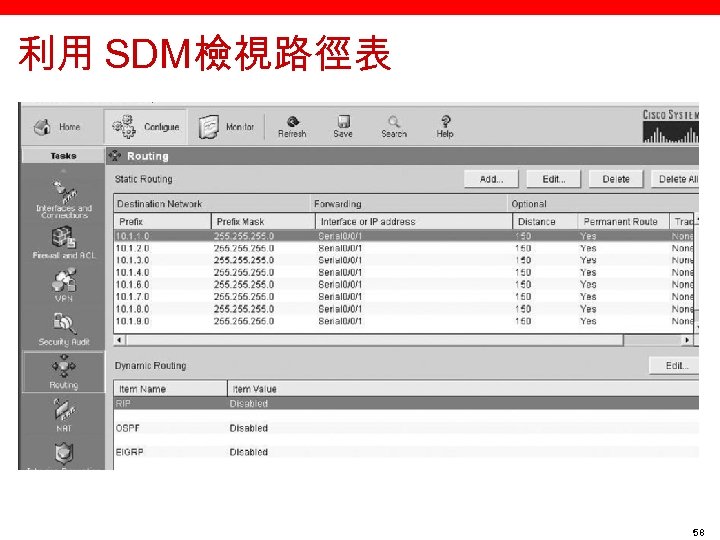
Task: Select the OSPF dynamic routing row
Action: click(406, 428)
